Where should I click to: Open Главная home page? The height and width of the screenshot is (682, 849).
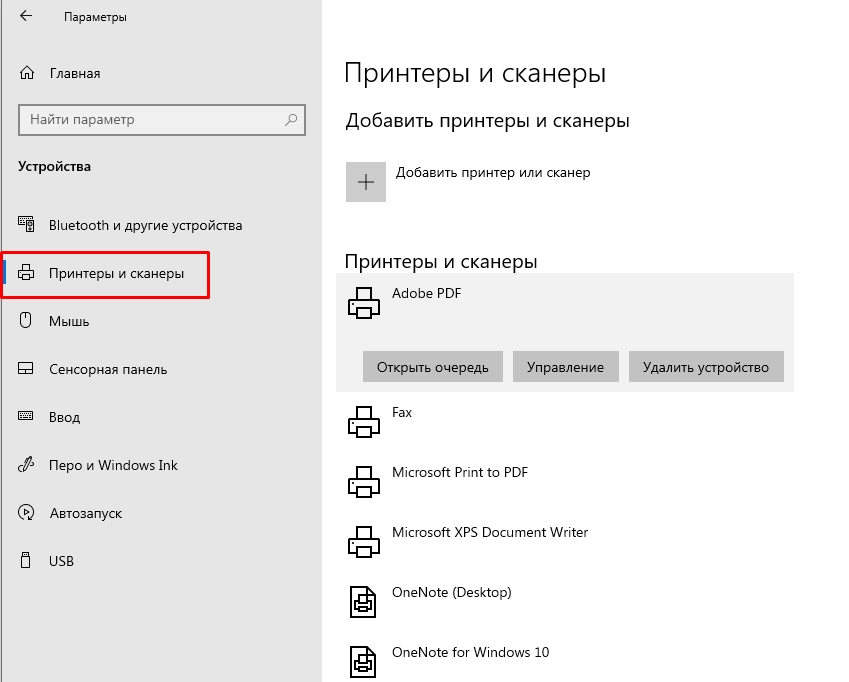coord(74,73)
